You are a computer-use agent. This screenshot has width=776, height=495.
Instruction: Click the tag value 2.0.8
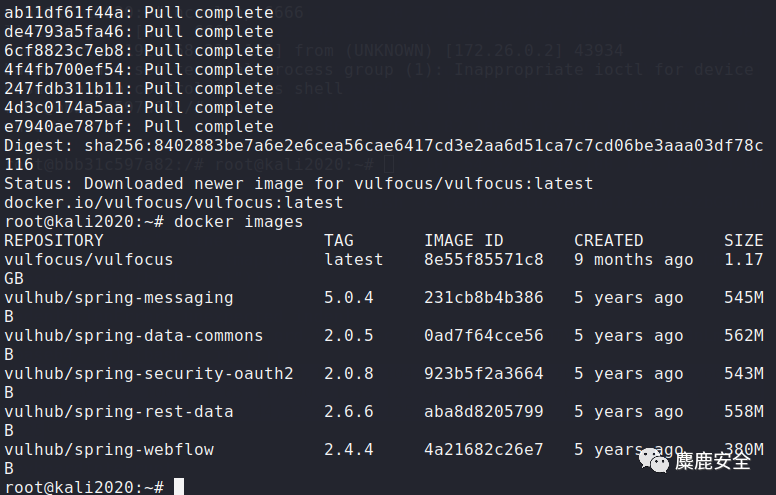[x=349, y=374]
